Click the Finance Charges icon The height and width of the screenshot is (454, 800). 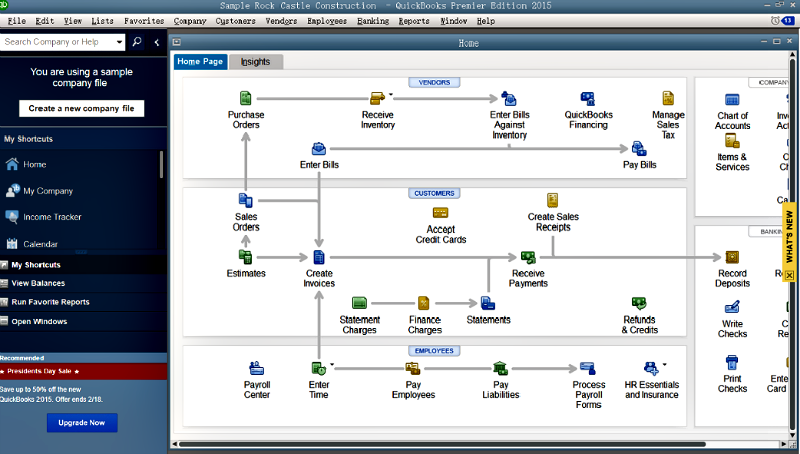(x=423, y=303)
